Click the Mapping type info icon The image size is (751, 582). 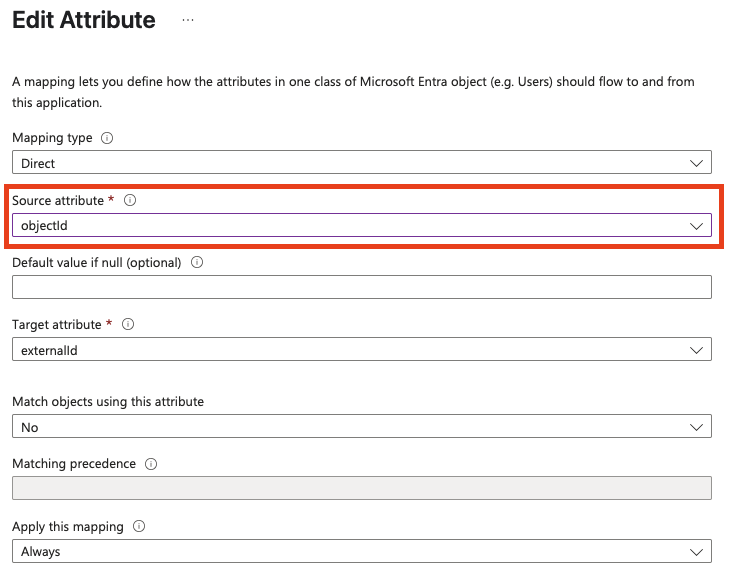(x=108, y=138)
